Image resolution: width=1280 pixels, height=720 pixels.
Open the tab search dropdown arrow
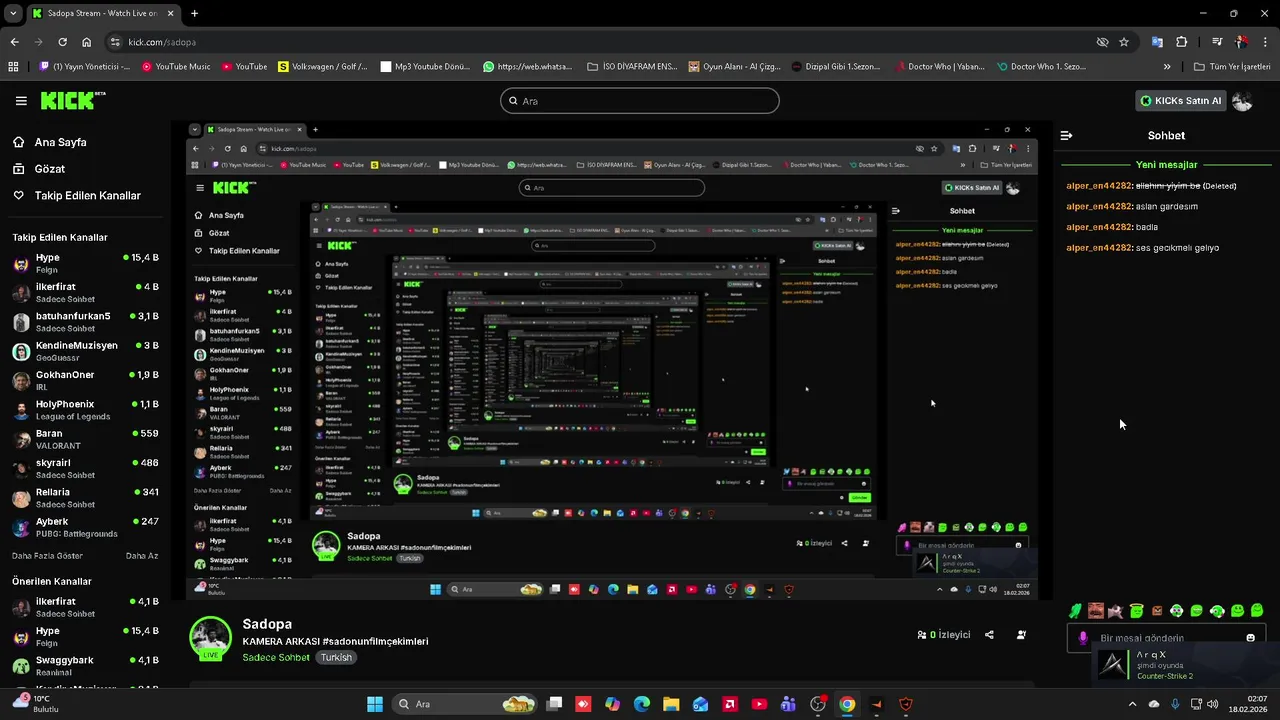pos(13,14)
